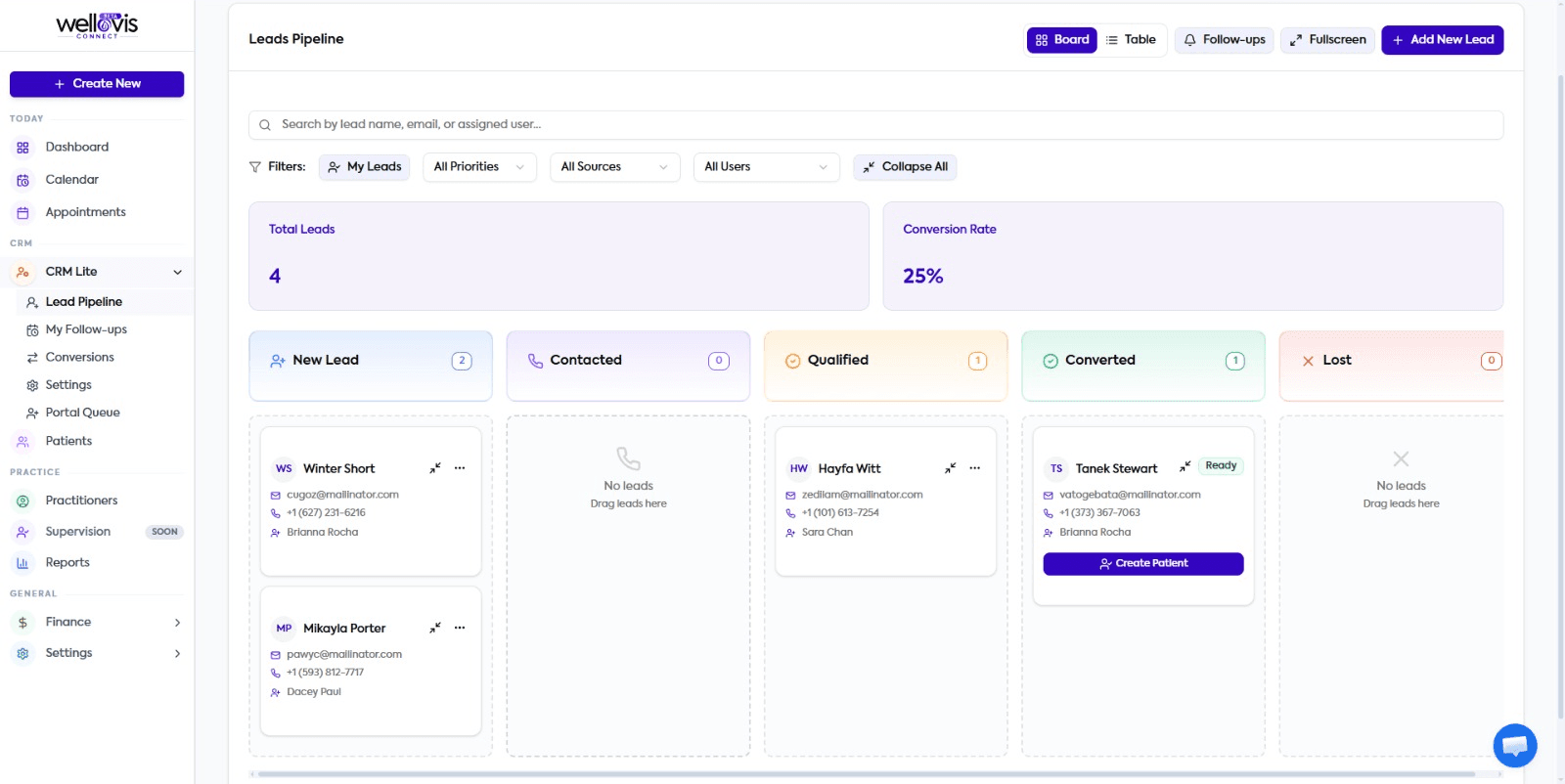
Task: Collapse Winter Short lead card
Action: coord(435,468)
